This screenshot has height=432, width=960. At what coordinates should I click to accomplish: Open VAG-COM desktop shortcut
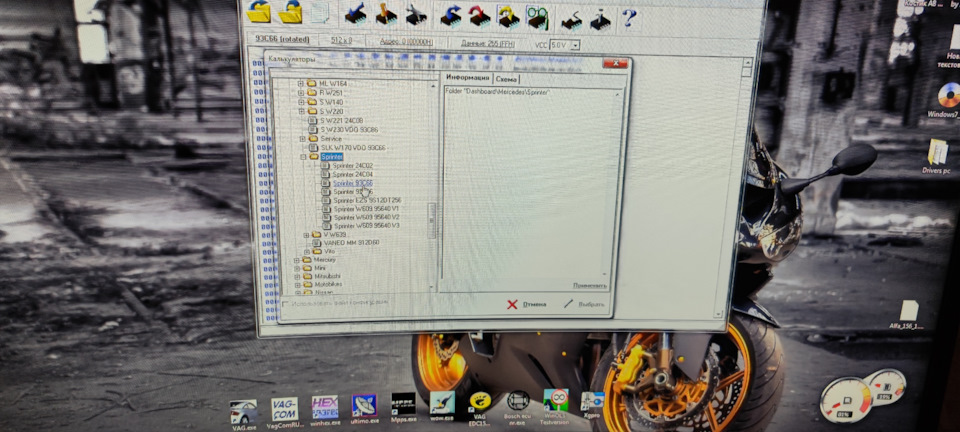coord(285,414)
